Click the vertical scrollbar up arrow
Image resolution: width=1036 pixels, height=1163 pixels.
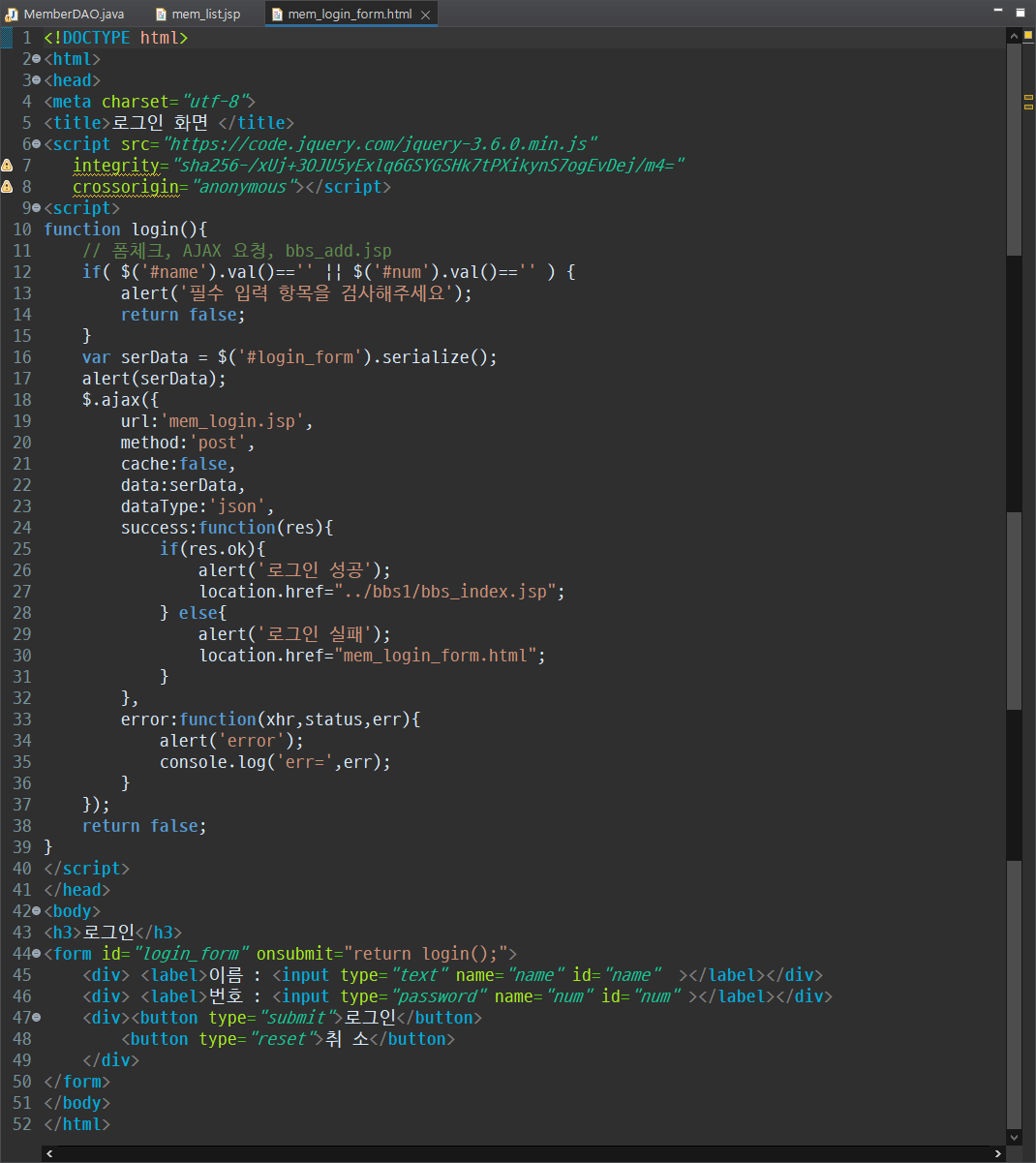pos(1014,36)
